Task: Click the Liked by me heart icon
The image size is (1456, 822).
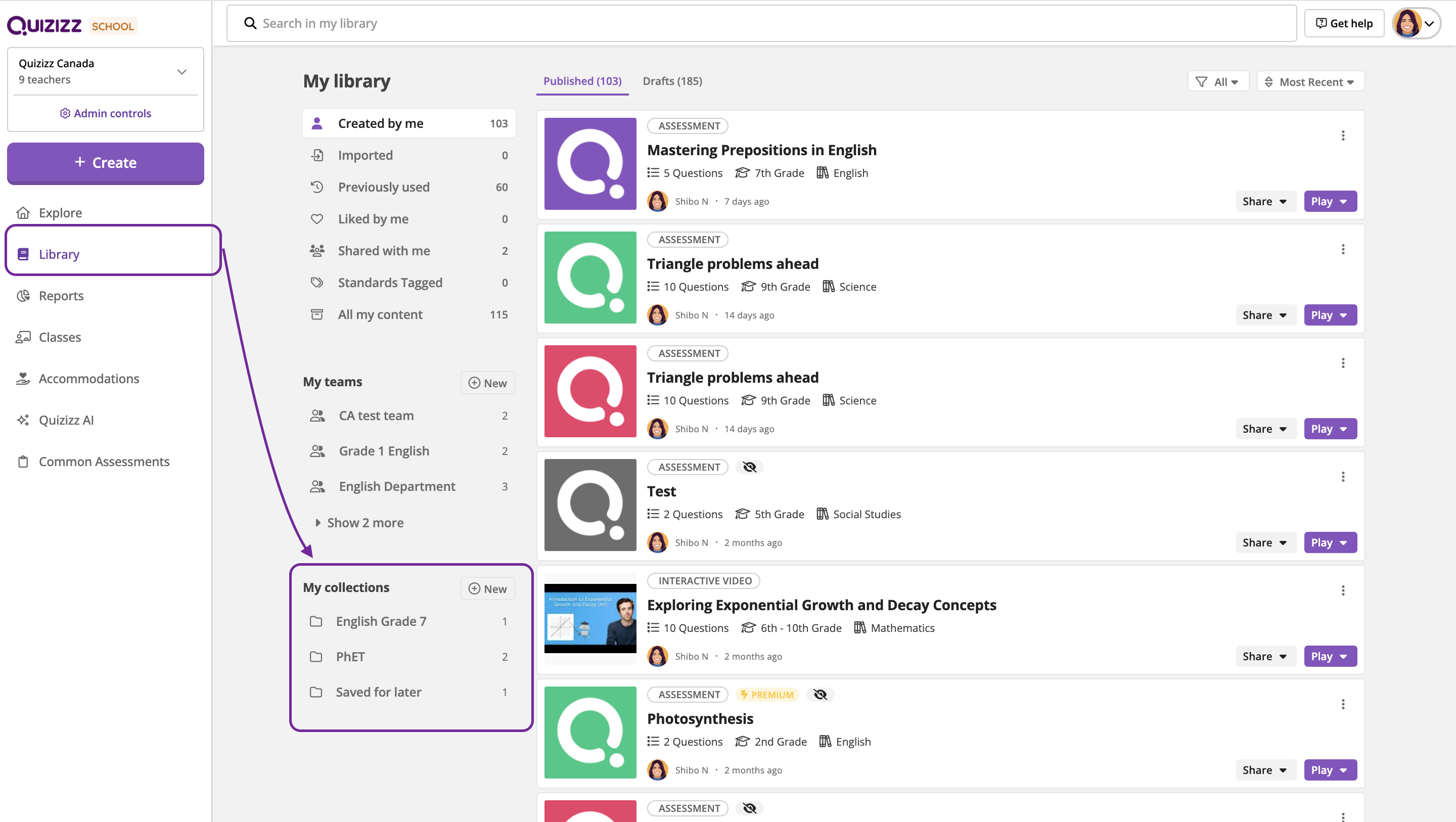Action: 317,219
